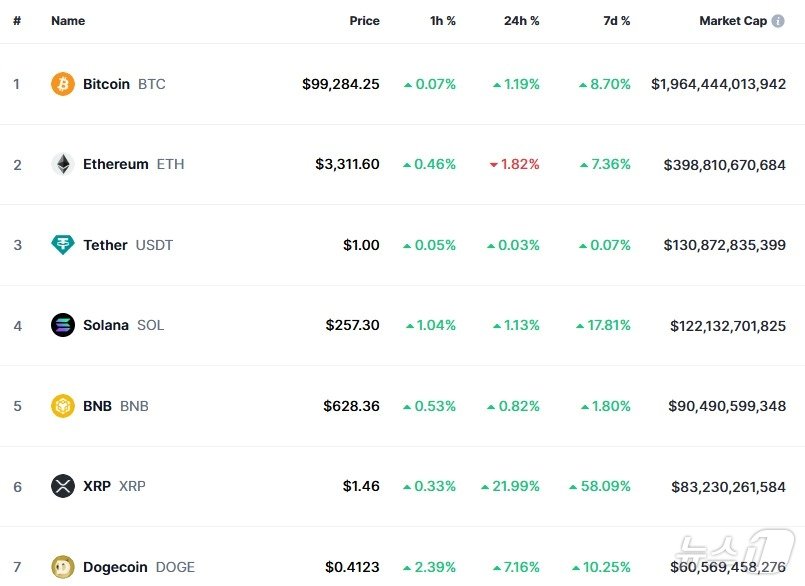This screenshot has width=805, height=586.
Task: Sort by the Name column header
Action: click(68, 21)
